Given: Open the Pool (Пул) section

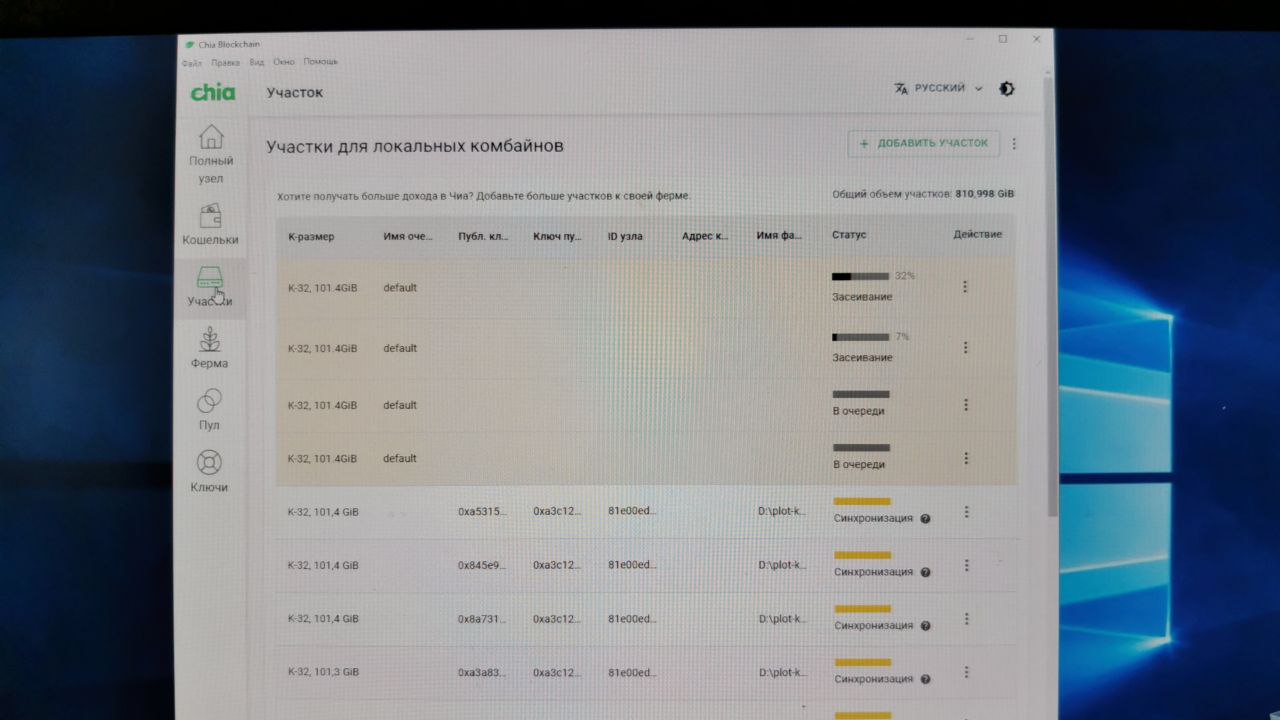Looking at the screenshot, I should click(x=210, y=410).
